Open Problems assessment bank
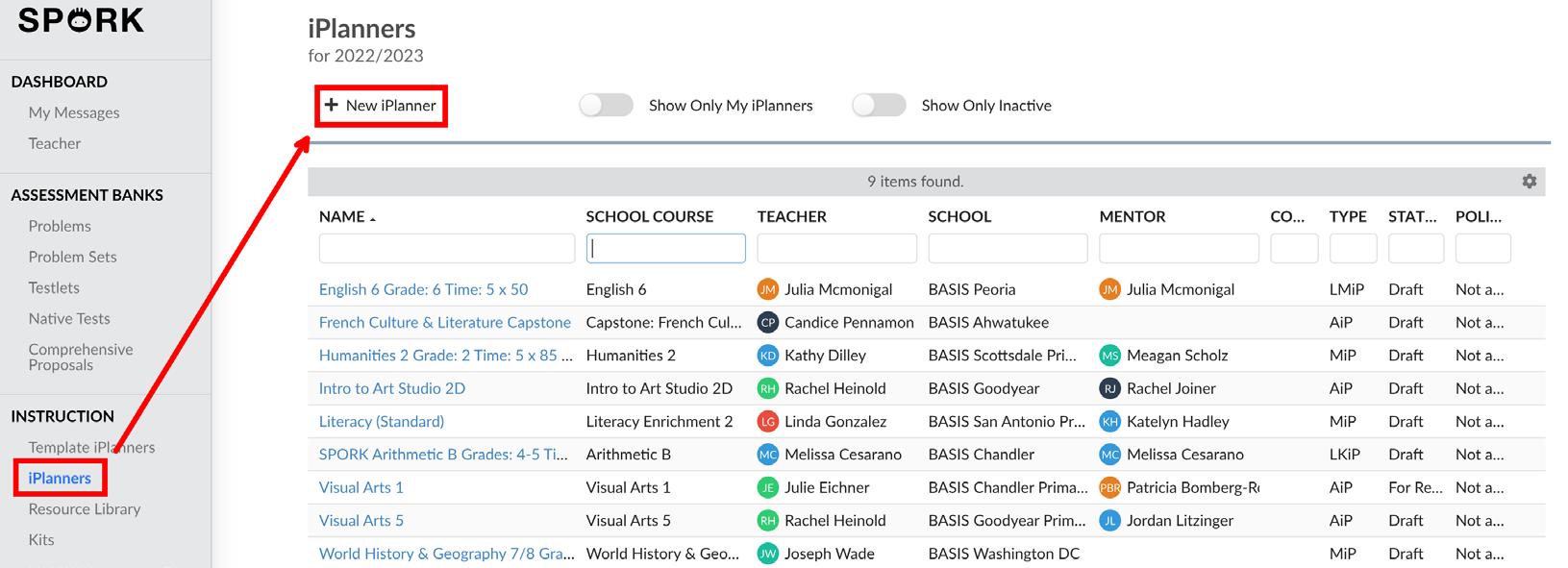The image size is (1568, 568). pyautogui.click(x=60, y=226)
